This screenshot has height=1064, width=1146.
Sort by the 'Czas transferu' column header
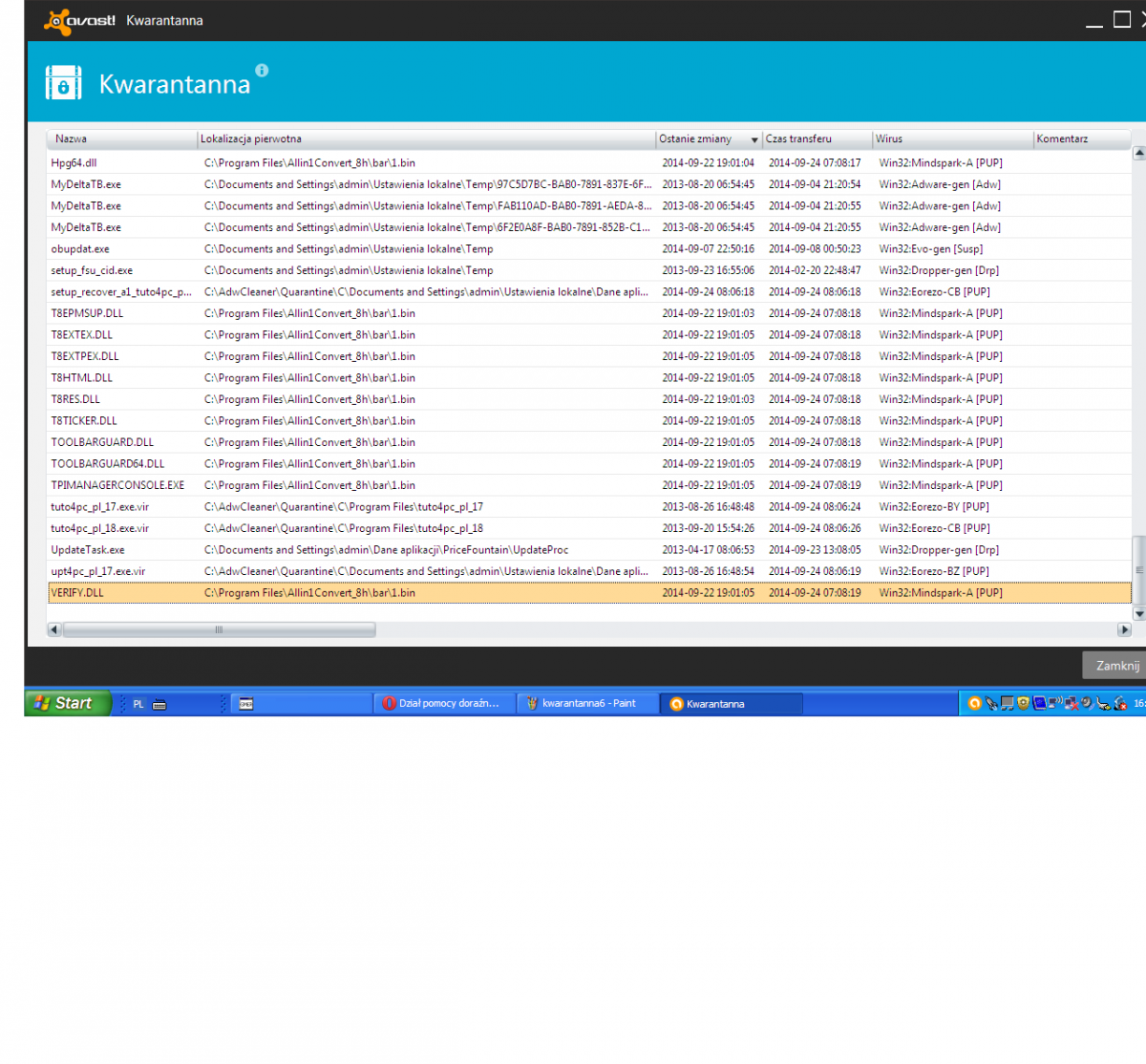817,139
